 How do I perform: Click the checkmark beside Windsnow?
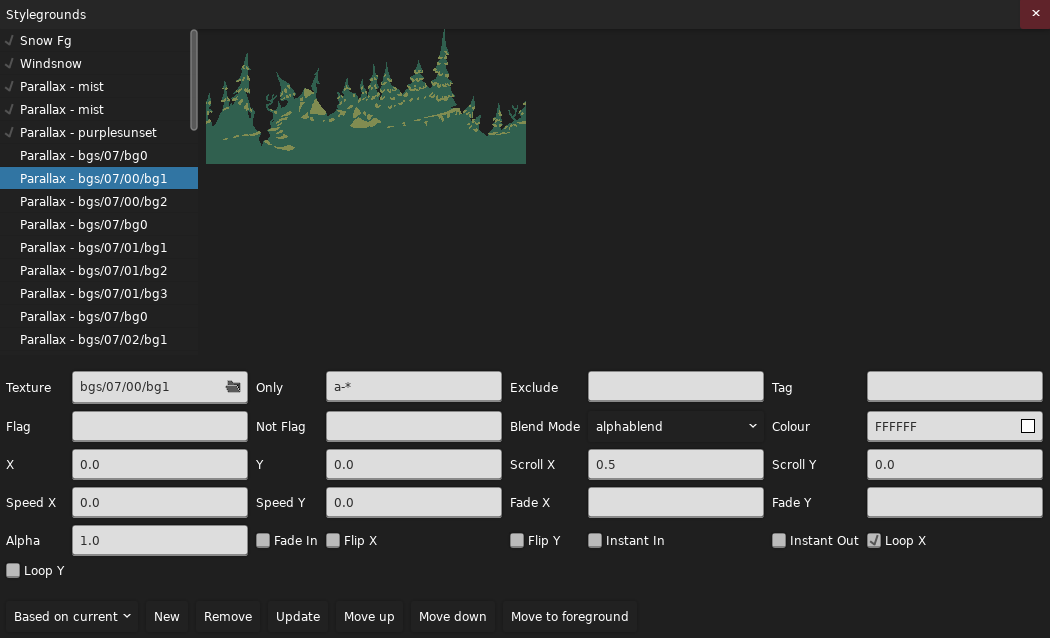tap(9, 64)
